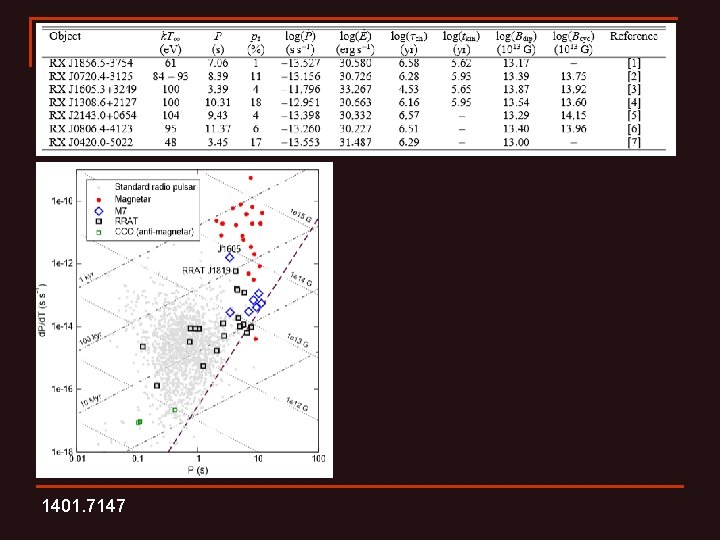The width and height of the screenshot is (720, 540).
Task: Click the 1 kyr age line label
Action: 87,277
